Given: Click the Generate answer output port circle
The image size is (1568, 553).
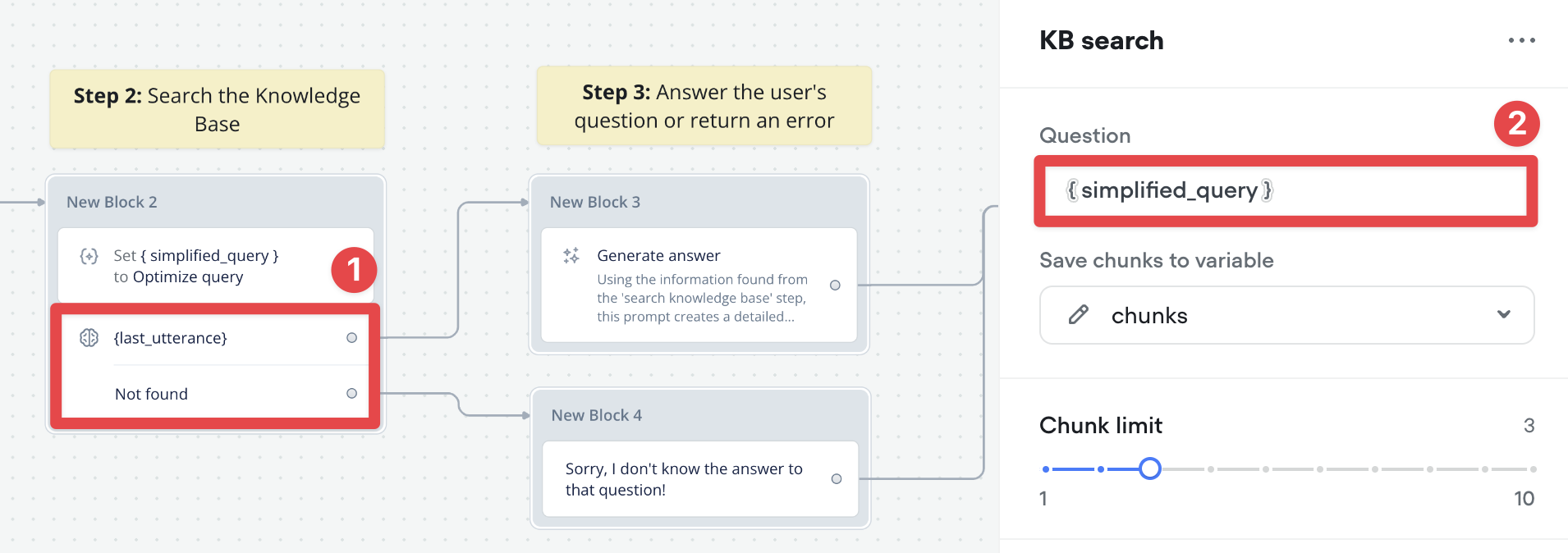Looking at the screenshot, I should point(835,286).
